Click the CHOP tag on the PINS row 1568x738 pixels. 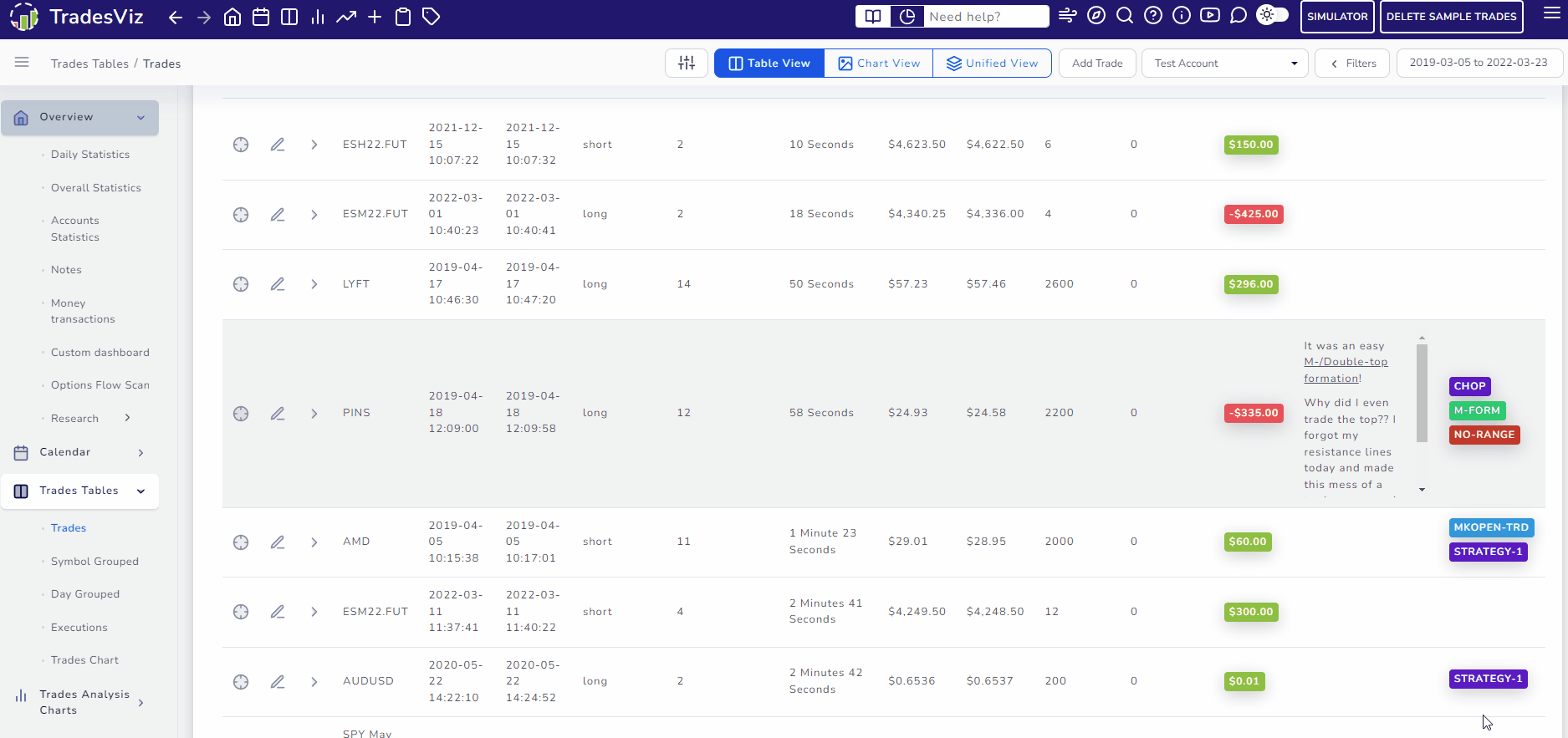[x=1469, y=386]
